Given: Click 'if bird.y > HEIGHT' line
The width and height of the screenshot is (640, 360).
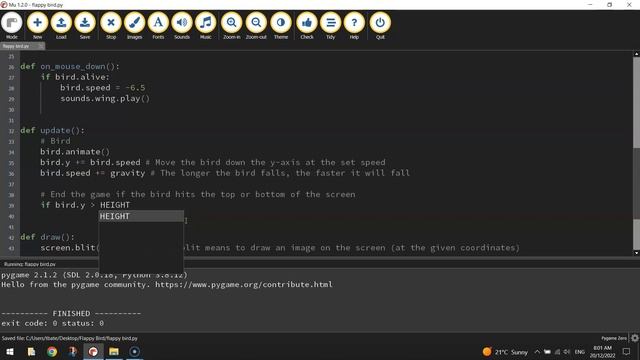Looking at the screenshot, I should pyautogui.click(x=85, y=205).
